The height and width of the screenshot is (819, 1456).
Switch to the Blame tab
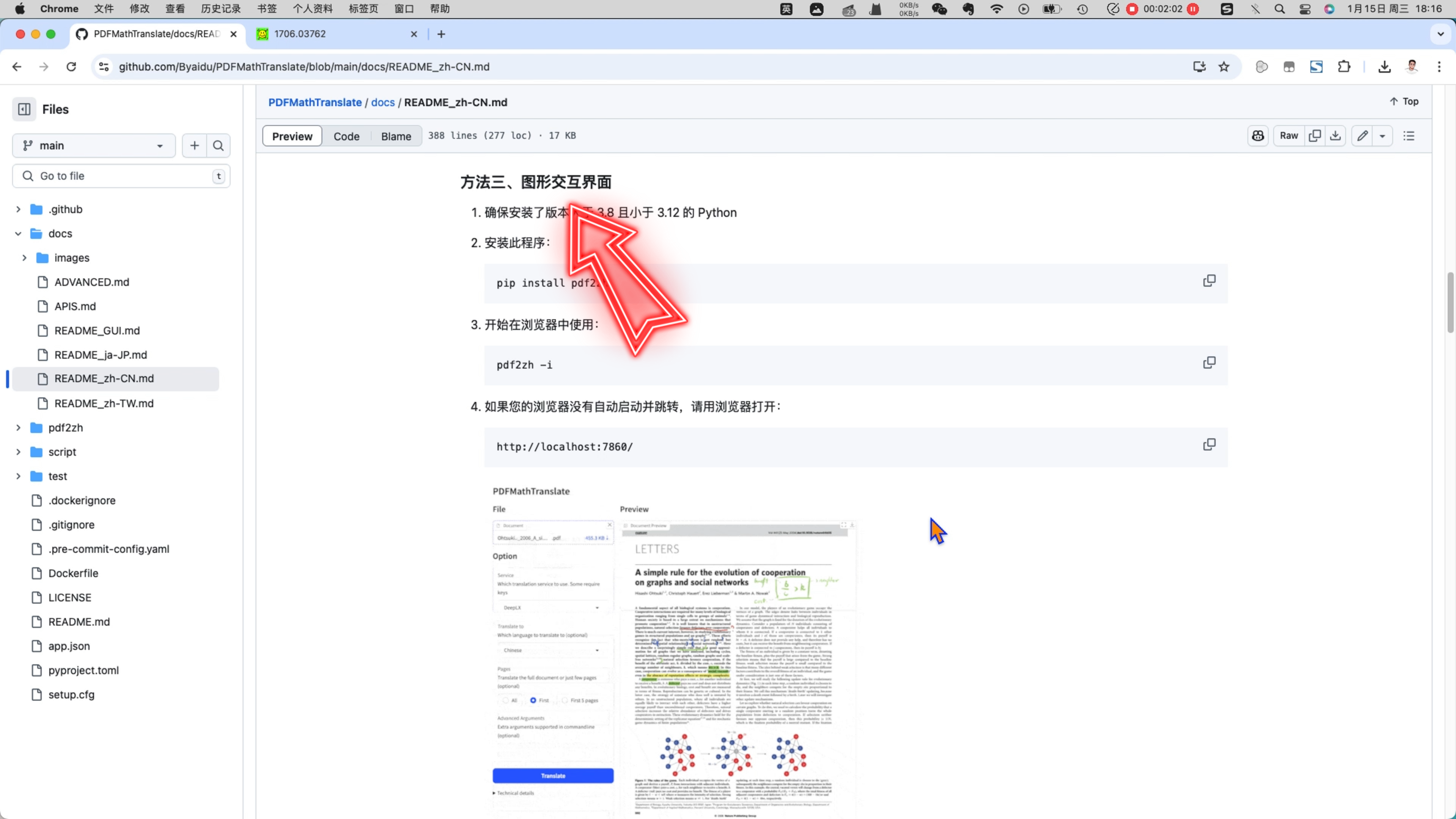395,136
